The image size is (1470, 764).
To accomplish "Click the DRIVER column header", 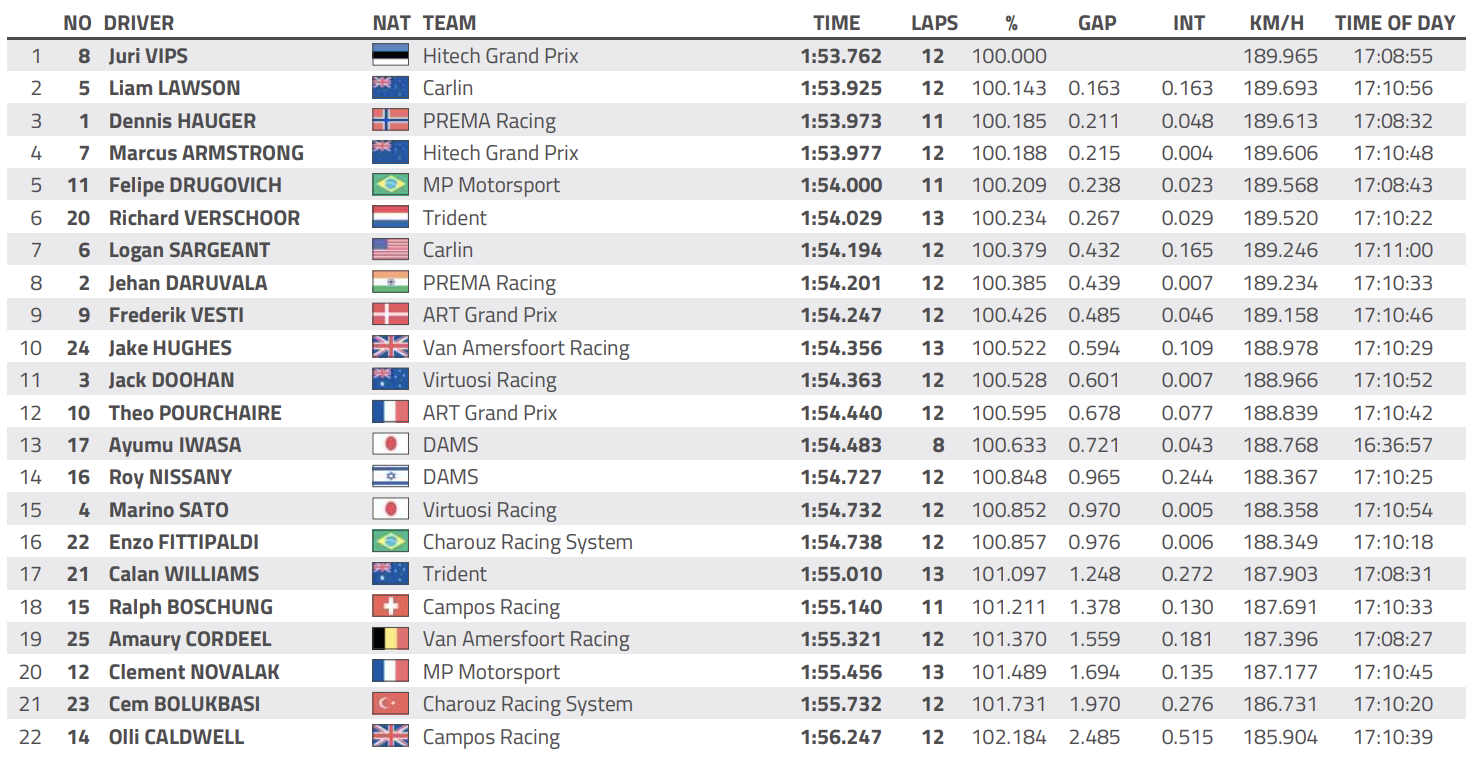I will pos(139,23).
